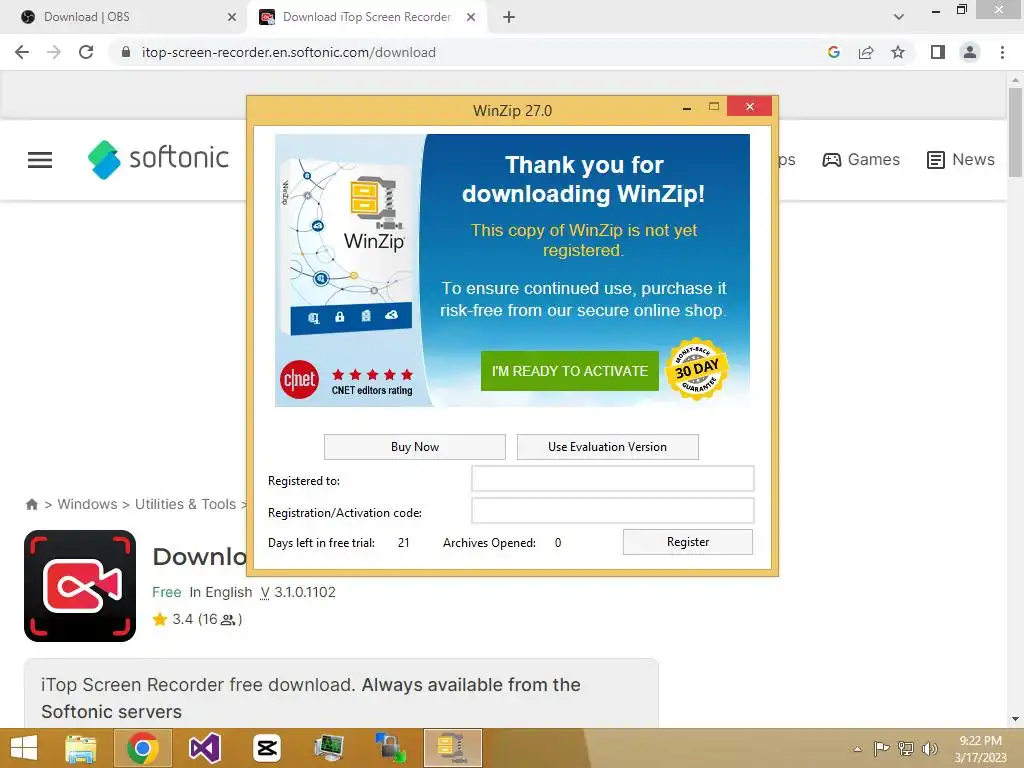Select the Download iTop Screen Recorder tab
The image size is (1024, 768).
[366, 17]
